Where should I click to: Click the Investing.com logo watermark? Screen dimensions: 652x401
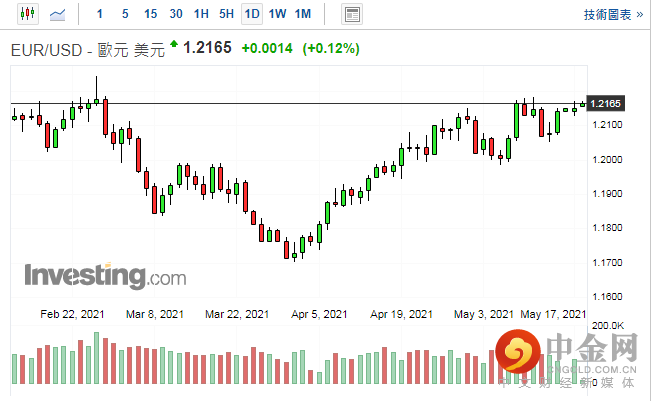(105, 274)
